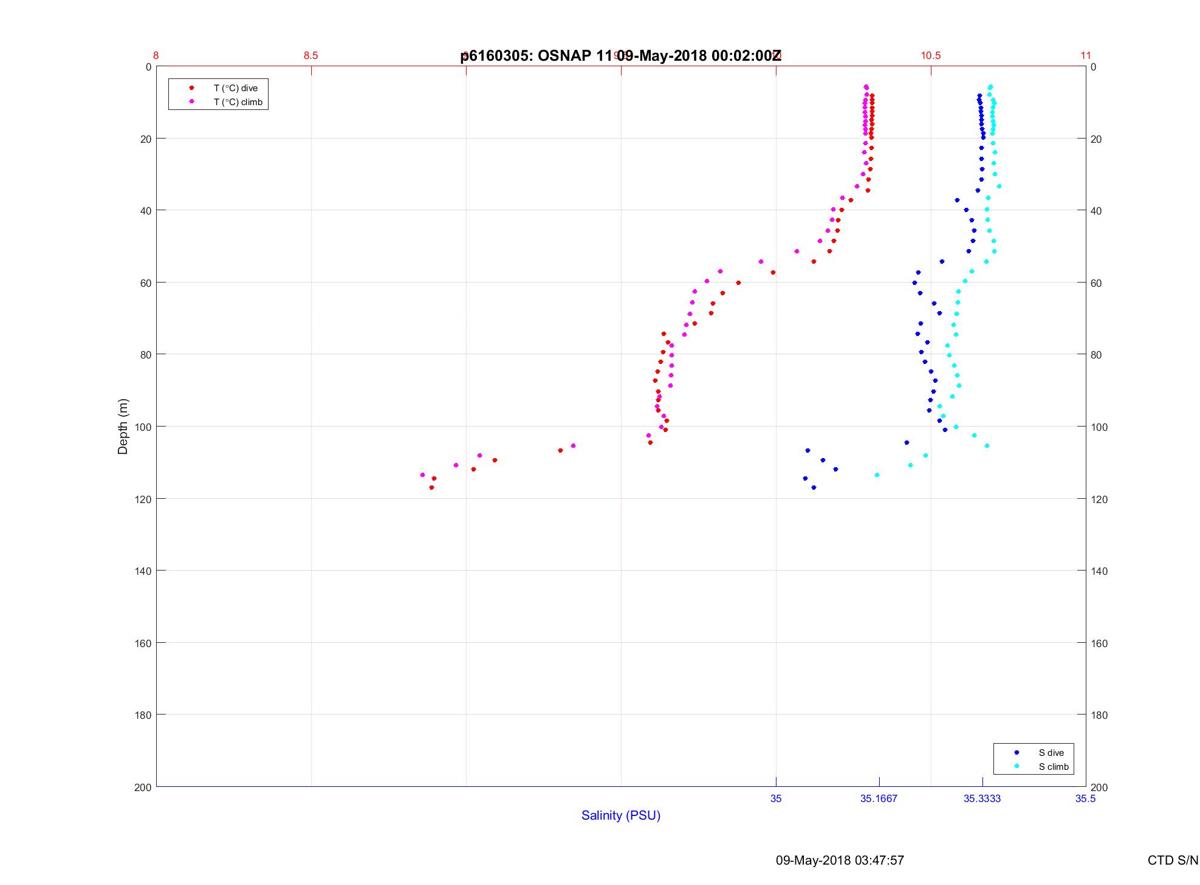Image resolution: width=1200 pixels, height=885 pixels.
Task: Click left depth axis tick "100"
Action: [x=142, y=427]
